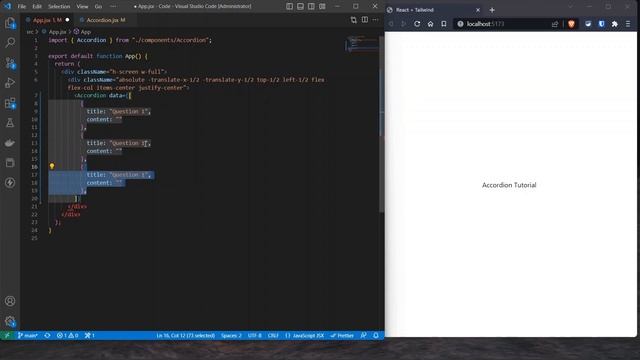Open Customize Layout icon in title bar
640x360 pixels.
[322, 6]
